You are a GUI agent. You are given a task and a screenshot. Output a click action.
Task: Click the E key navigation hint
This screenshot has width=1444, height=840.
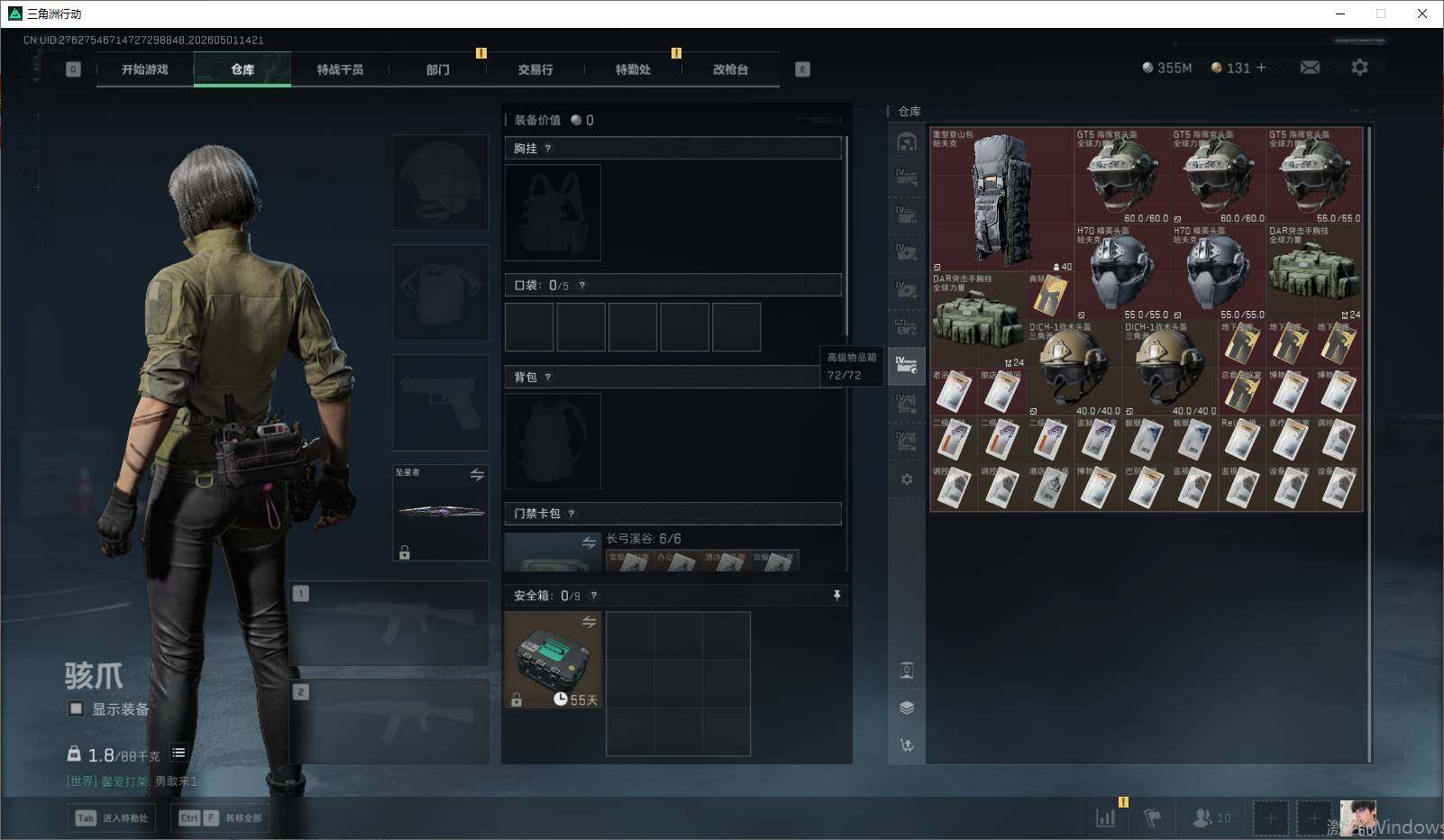point(802,69)
